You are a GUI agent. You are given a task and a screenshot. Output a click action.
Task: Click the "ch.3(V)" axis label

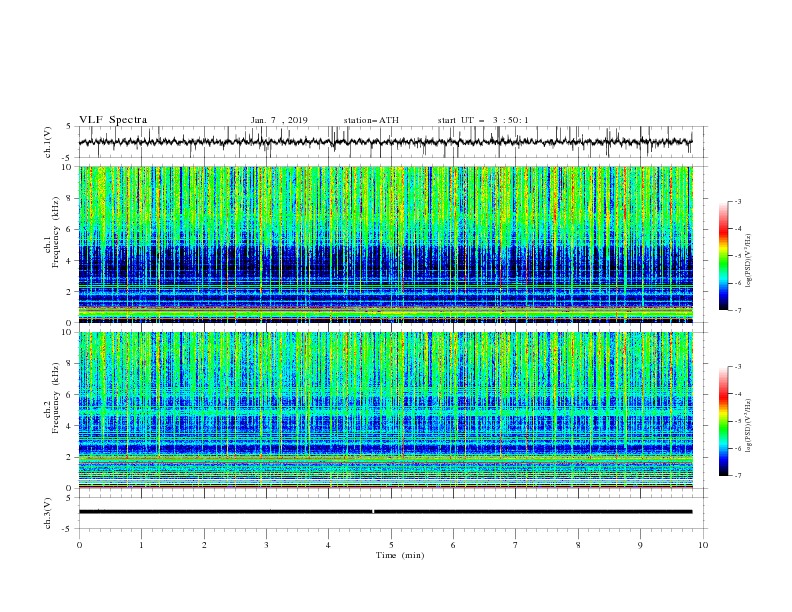[x=48, y=513]
